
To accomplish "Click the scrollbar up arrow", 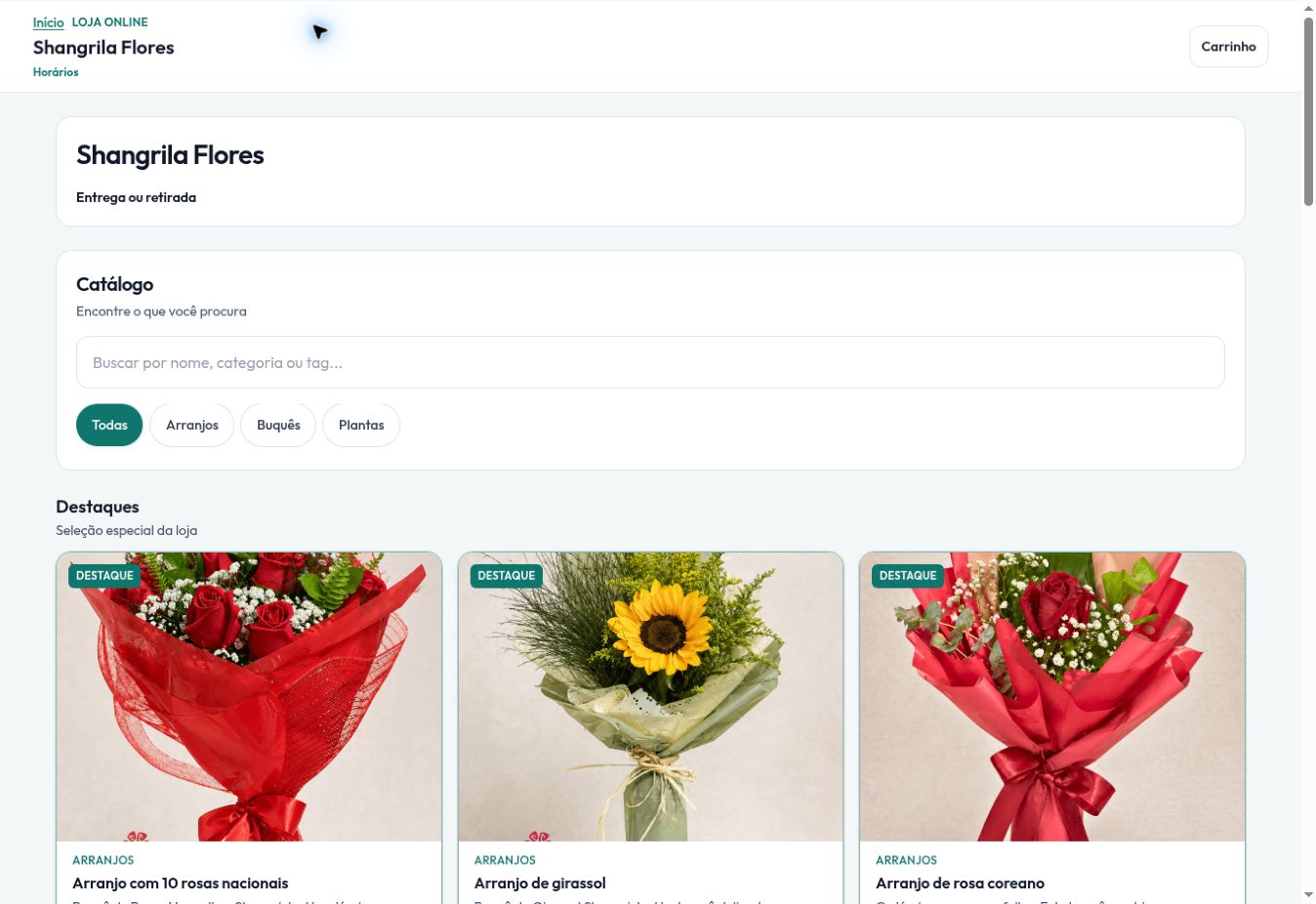I will (x=1308, y=9).
